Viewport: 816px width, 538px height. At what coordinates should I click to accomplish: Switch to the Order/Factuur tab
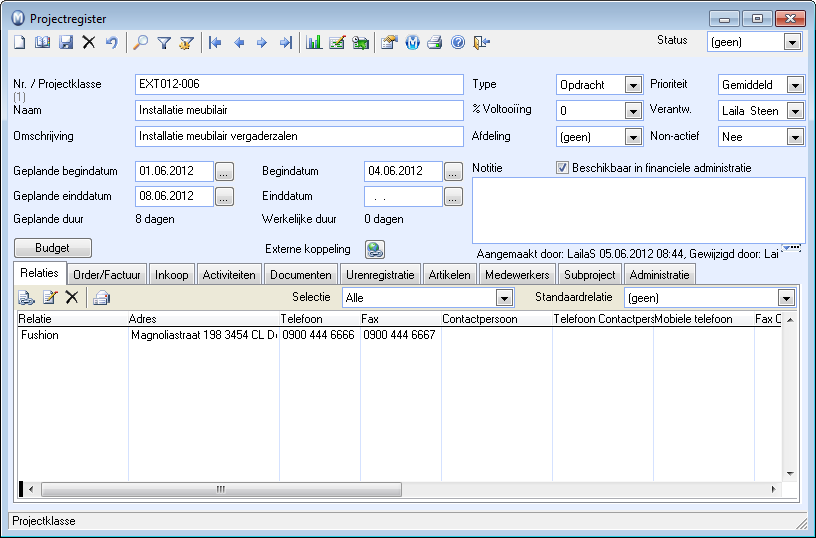pyautogui.click(x=108, y=275)
